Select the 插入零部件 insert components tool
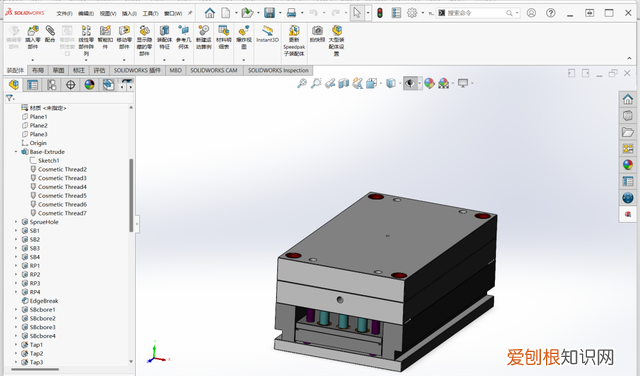 33,37
